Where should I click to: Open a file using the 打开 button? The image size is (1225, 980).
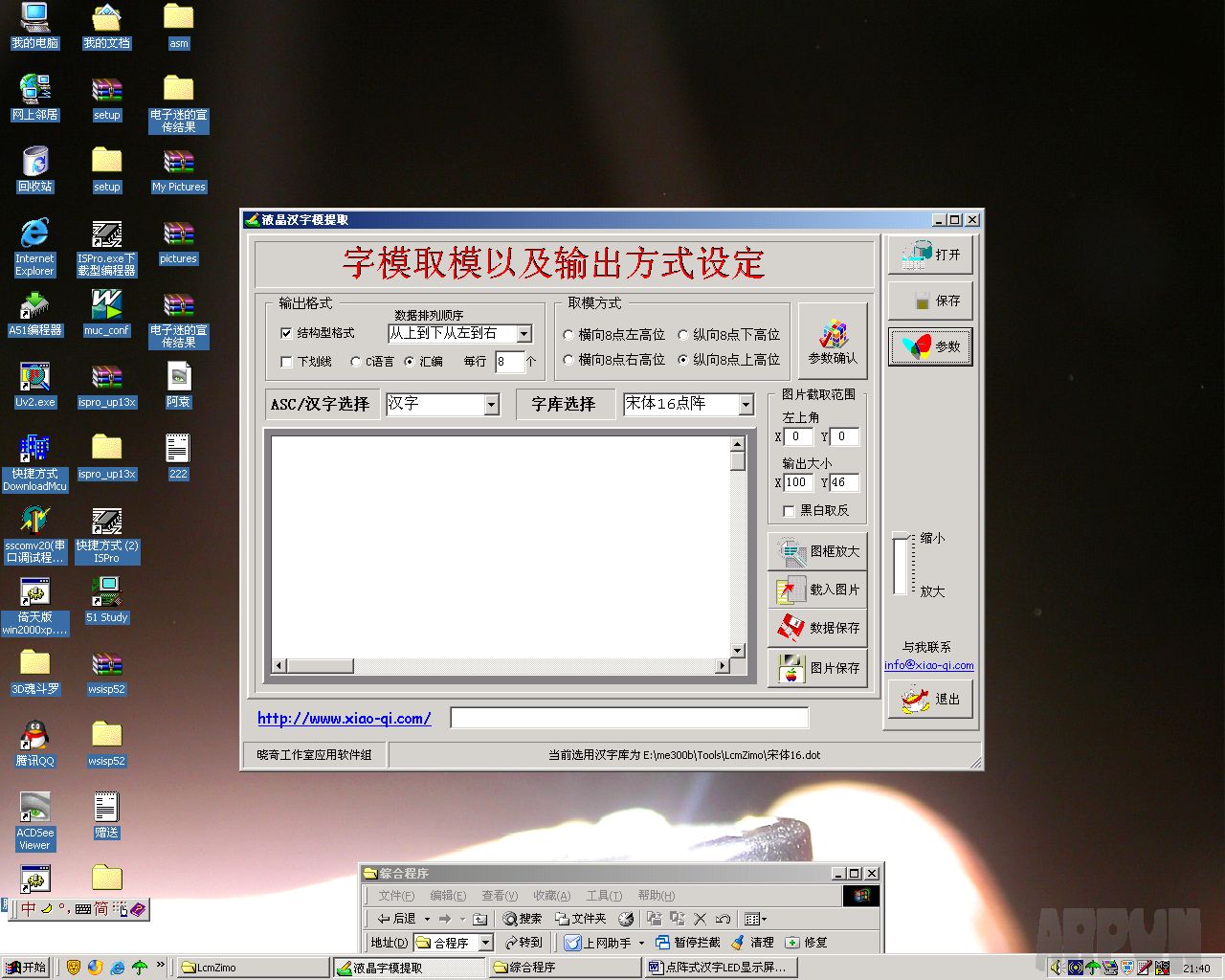(x=928, y=254)
